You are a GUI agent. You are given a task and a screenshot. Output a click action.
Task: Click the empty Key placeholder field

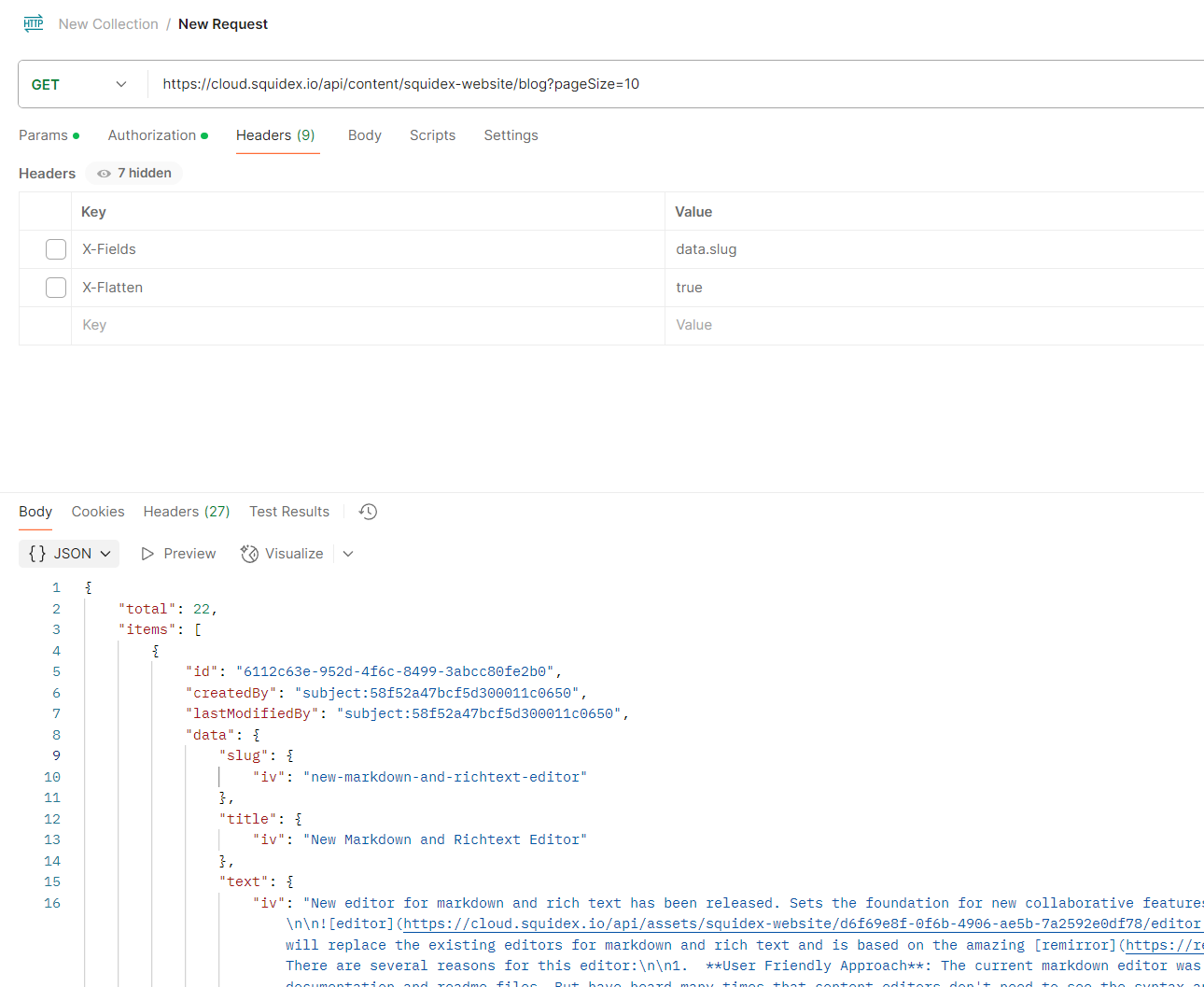[368, 325]
